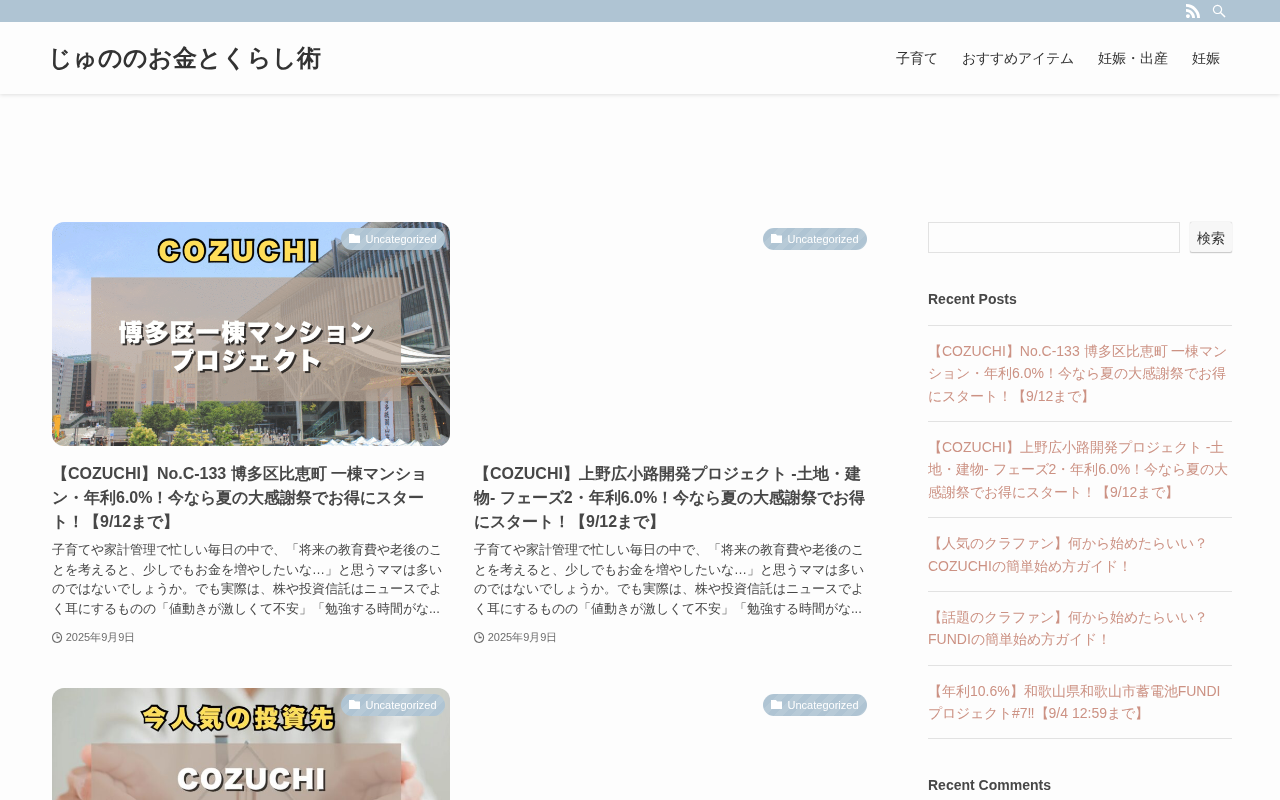Screen dimensions: 1280x800
Task: Focus the sidebar search input field
Action: pos(1054,238)
